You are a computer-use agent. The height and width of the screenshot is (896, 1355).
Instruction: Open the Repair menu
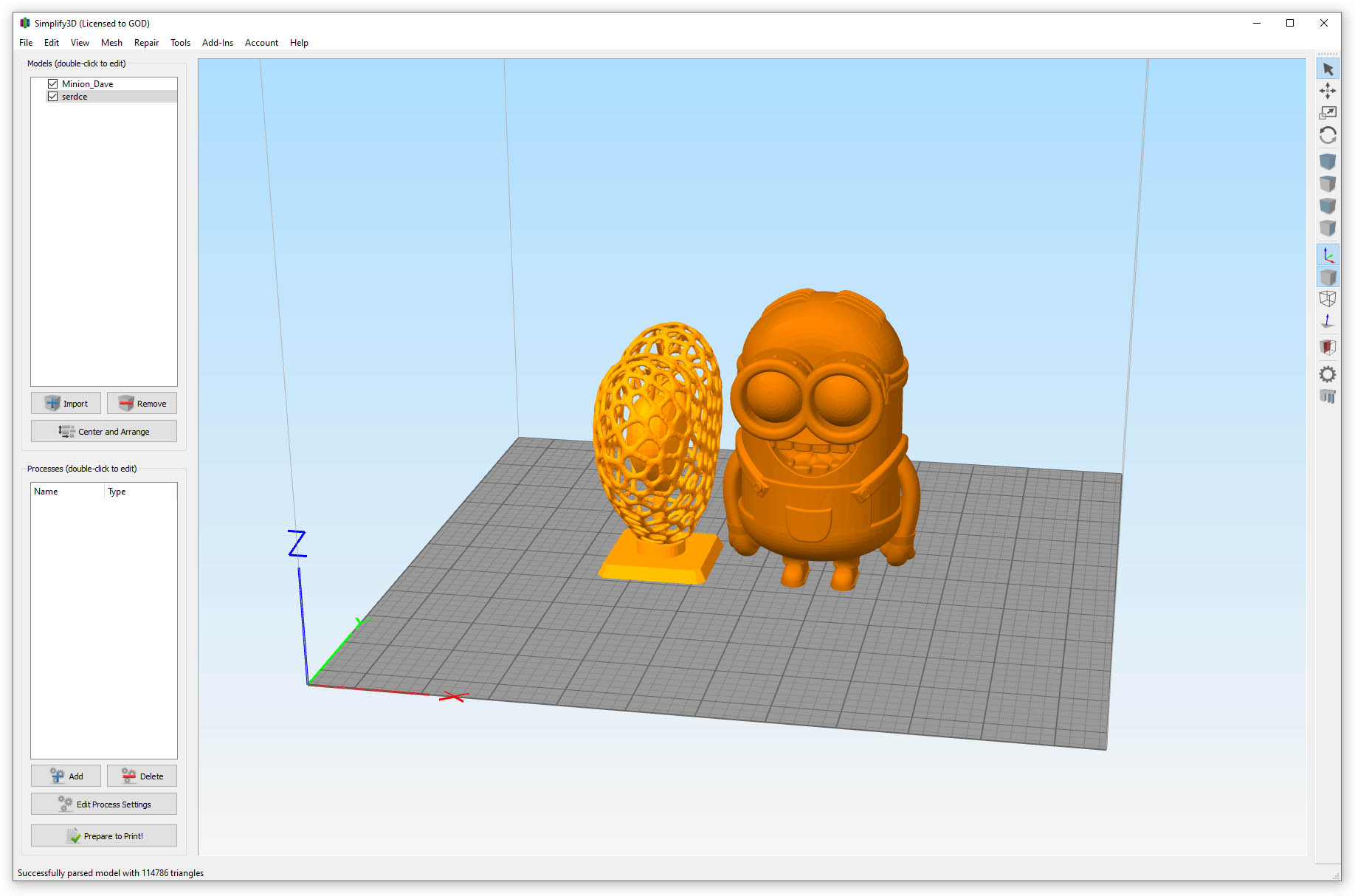pyautogui.click(x=146, y=43)
